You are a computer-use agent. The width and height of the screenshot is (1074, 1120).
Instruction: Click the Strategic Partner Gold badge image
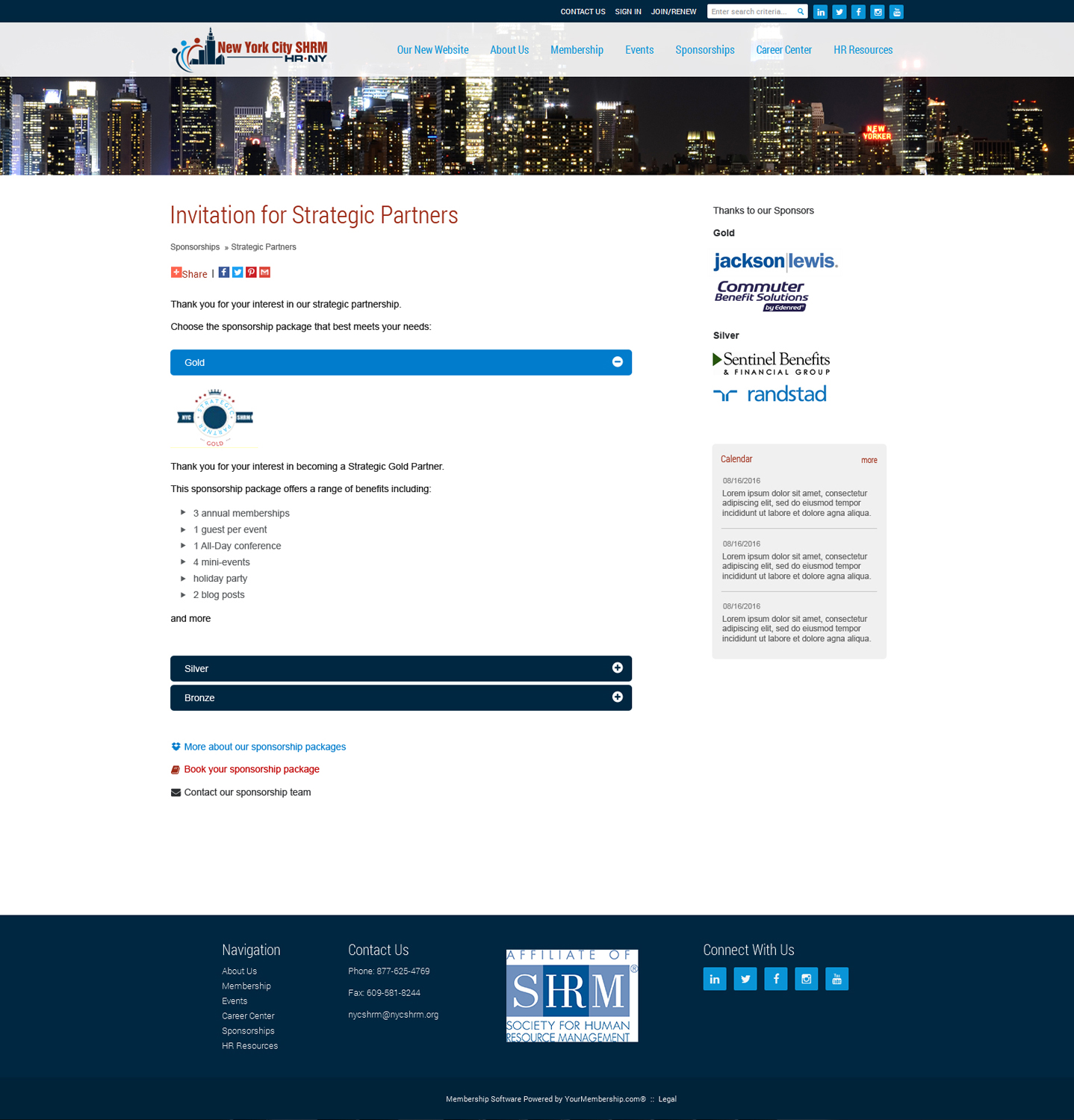[214, 417]
